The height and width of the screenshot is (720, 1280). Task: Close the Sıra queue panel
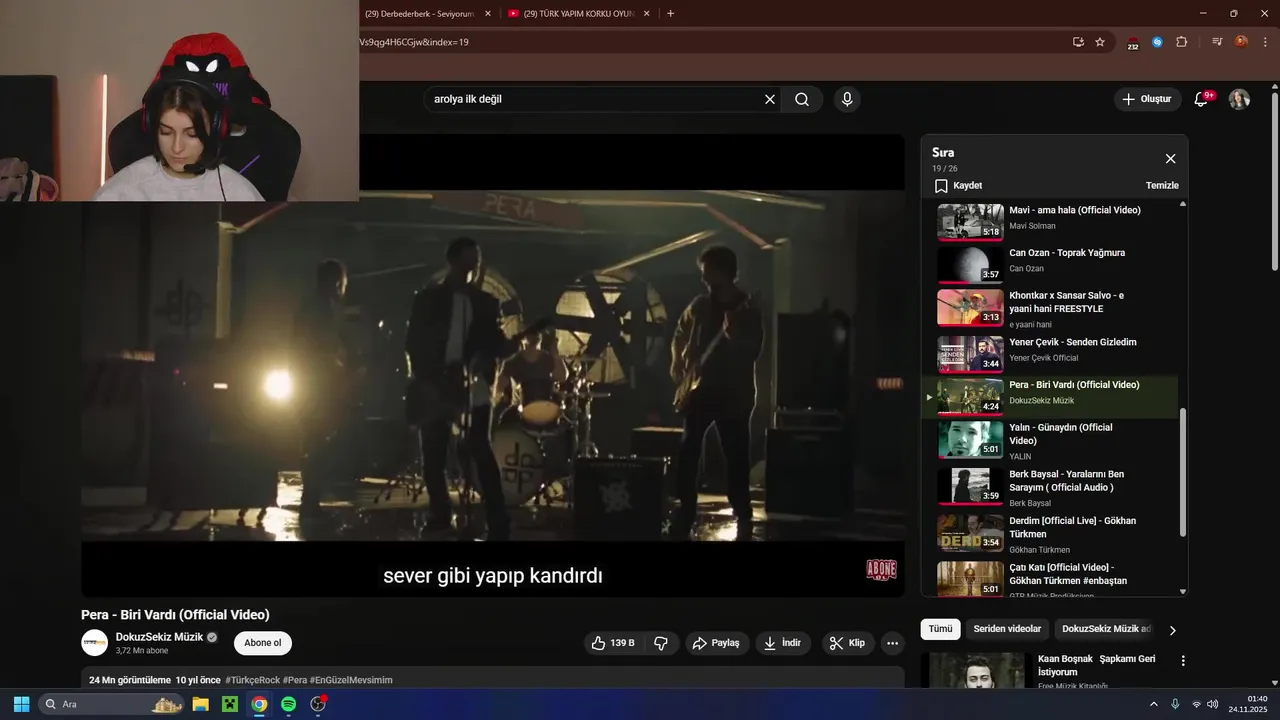[x=1170, y=159]
